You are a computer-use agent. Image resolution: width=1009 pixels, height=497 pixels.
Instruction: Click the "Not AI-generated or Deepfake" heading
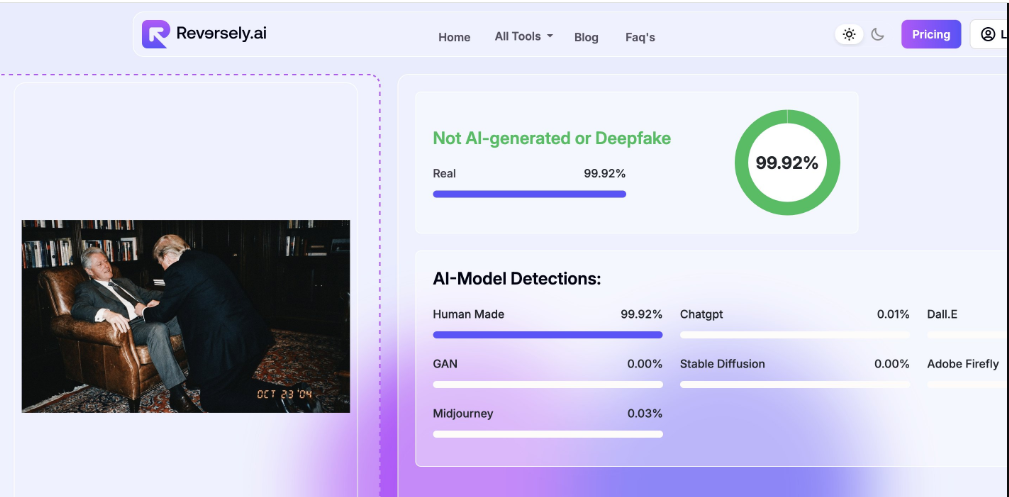point(551,139)
